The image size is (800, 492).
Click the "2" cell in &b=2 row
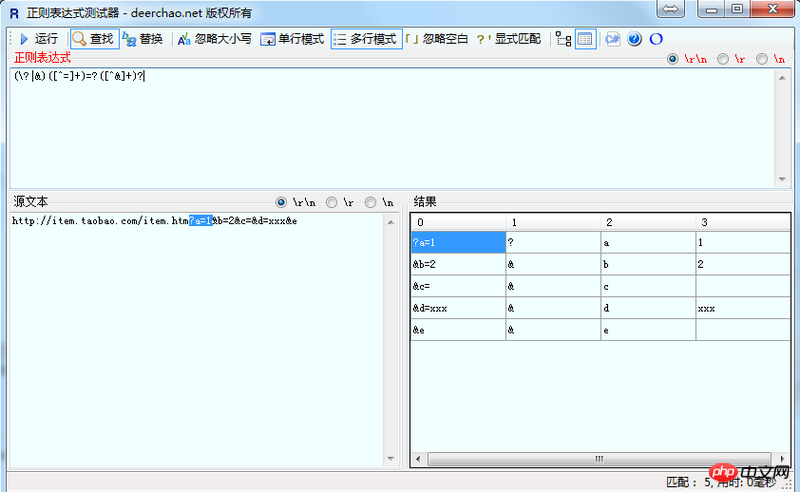[743, 264]
